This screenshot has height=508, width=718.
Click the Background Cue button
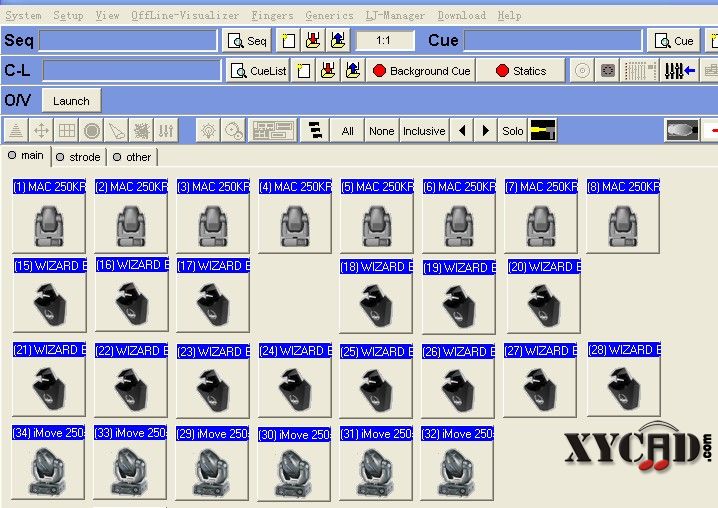coord(421,71)
